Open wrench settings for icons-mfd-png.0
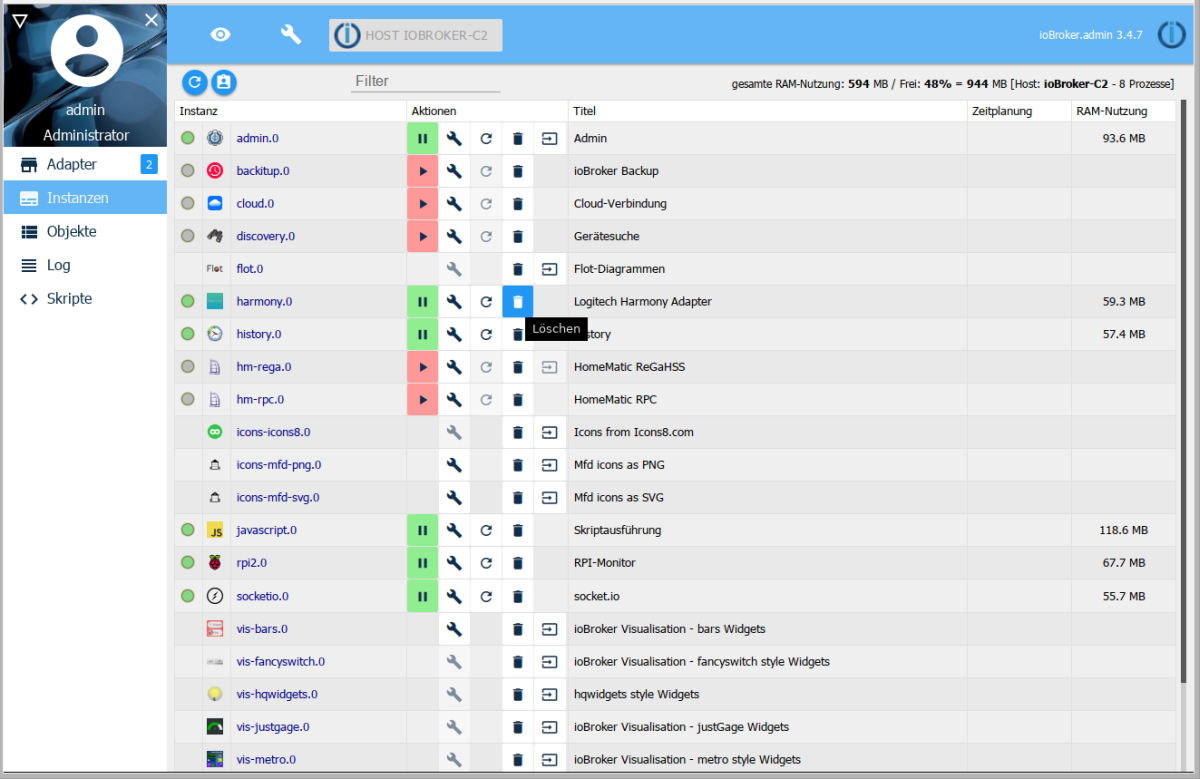This screenshot has height=779, width=1200. pos(454,465)
